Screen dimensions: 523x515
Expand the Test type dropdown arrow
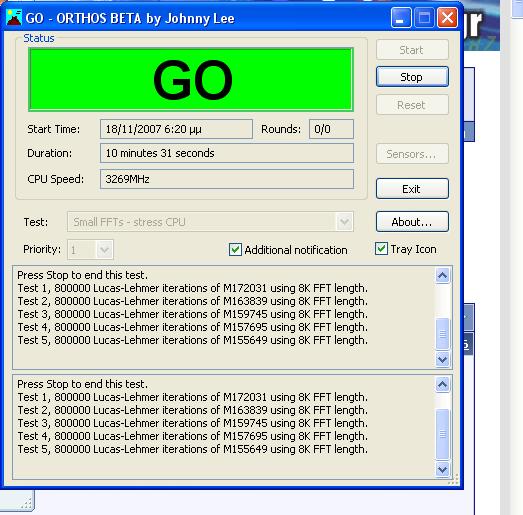point(344,221)
